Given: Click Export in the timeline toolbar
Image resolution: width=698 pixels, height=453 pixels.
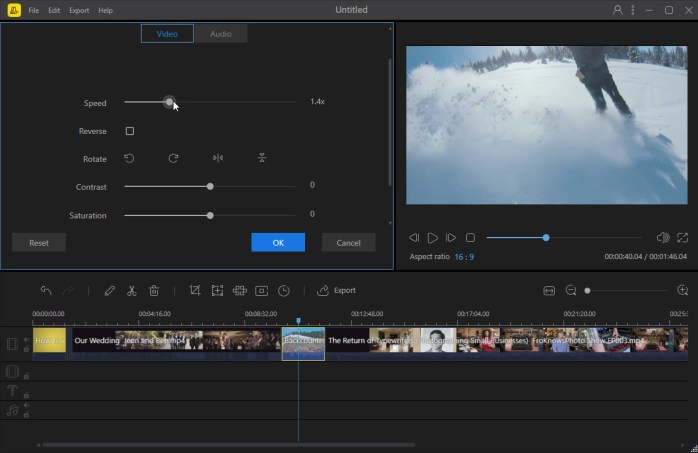Looking at the screenshot, I should point(336,291).
